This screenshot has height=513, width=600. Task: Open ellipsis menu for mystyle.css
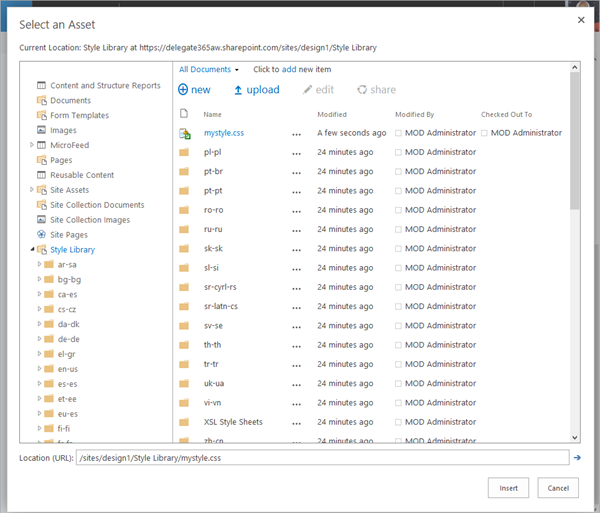[x=295, y=133]
